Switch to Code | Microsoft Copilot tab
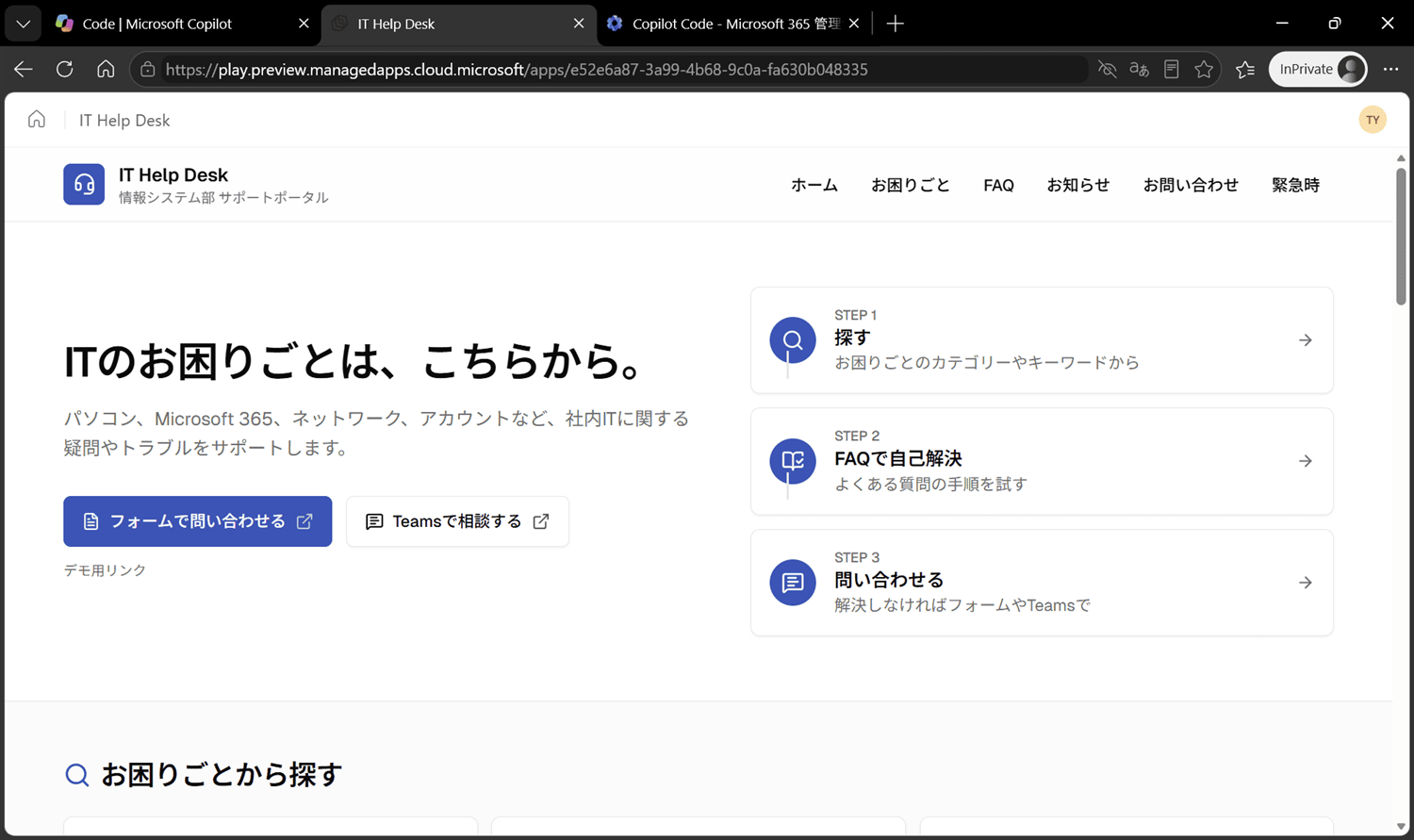1414x840 pixels. pyautogui.click(x=183, y=24)
